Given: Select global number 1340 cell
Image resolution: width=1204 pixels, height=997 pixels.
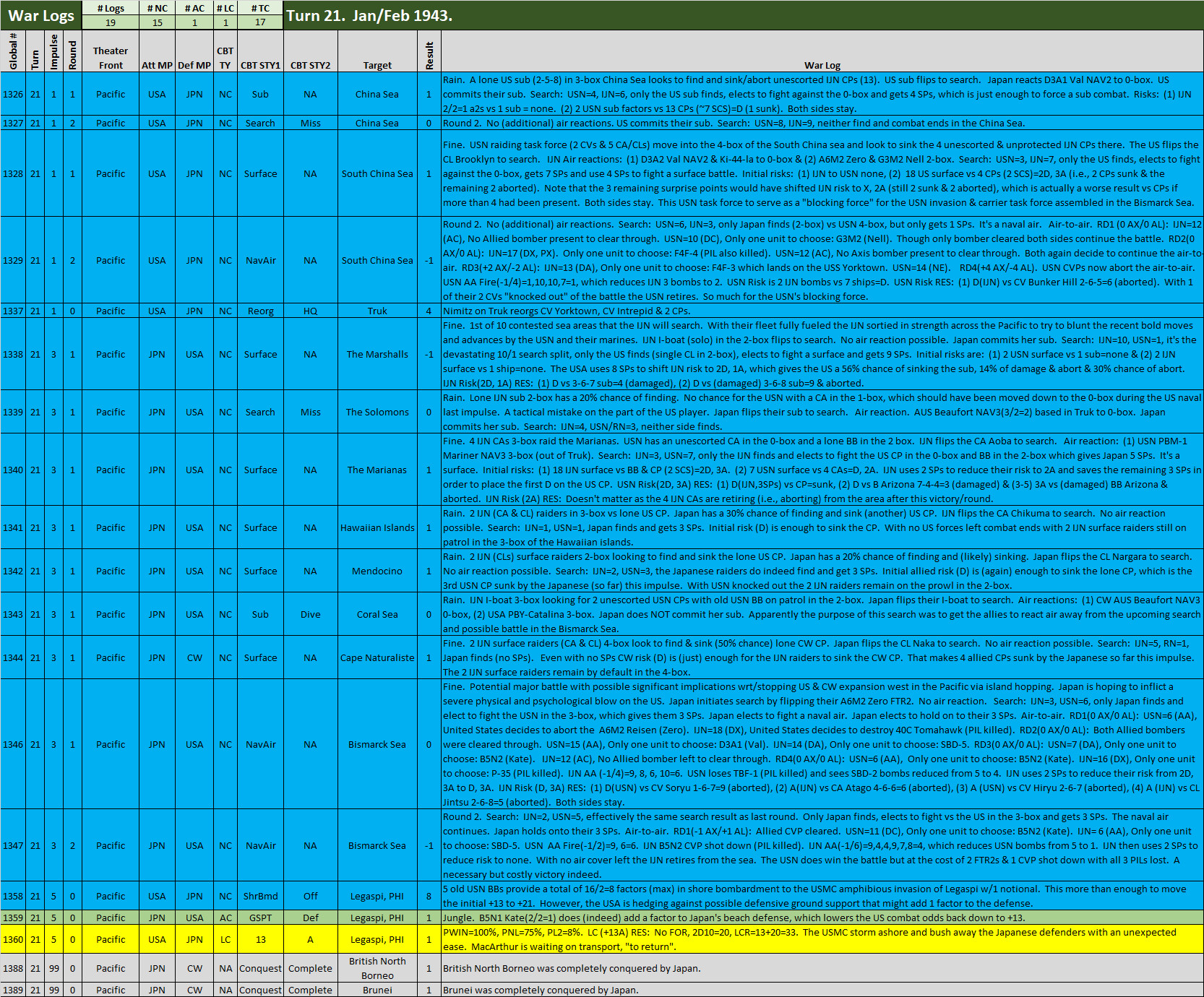Looking at the screenshot, I should click(13, 470).
